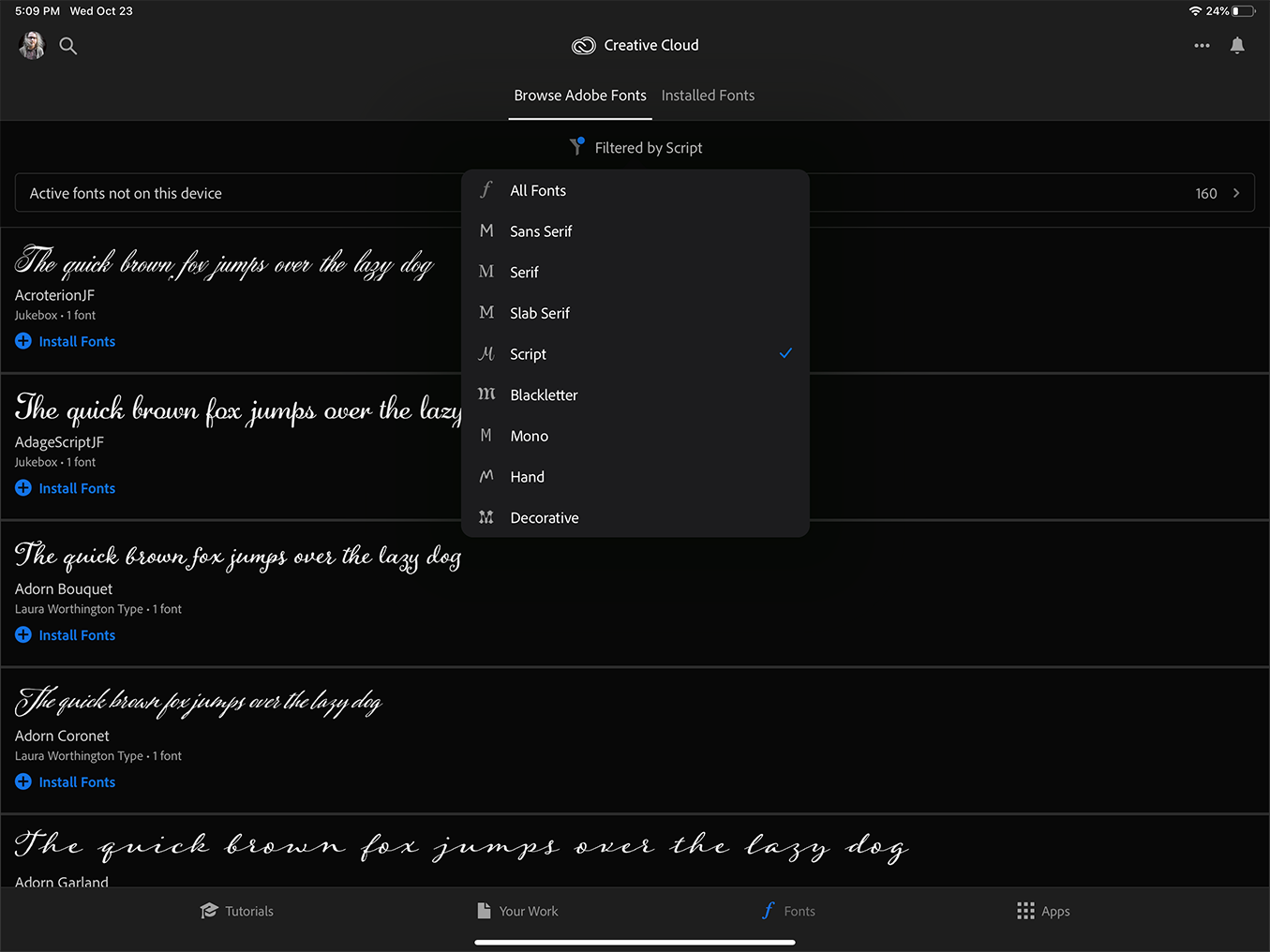Switch to Installed Fonts tab
This screenshot has height=952, width=1270.
pos(708,96)
